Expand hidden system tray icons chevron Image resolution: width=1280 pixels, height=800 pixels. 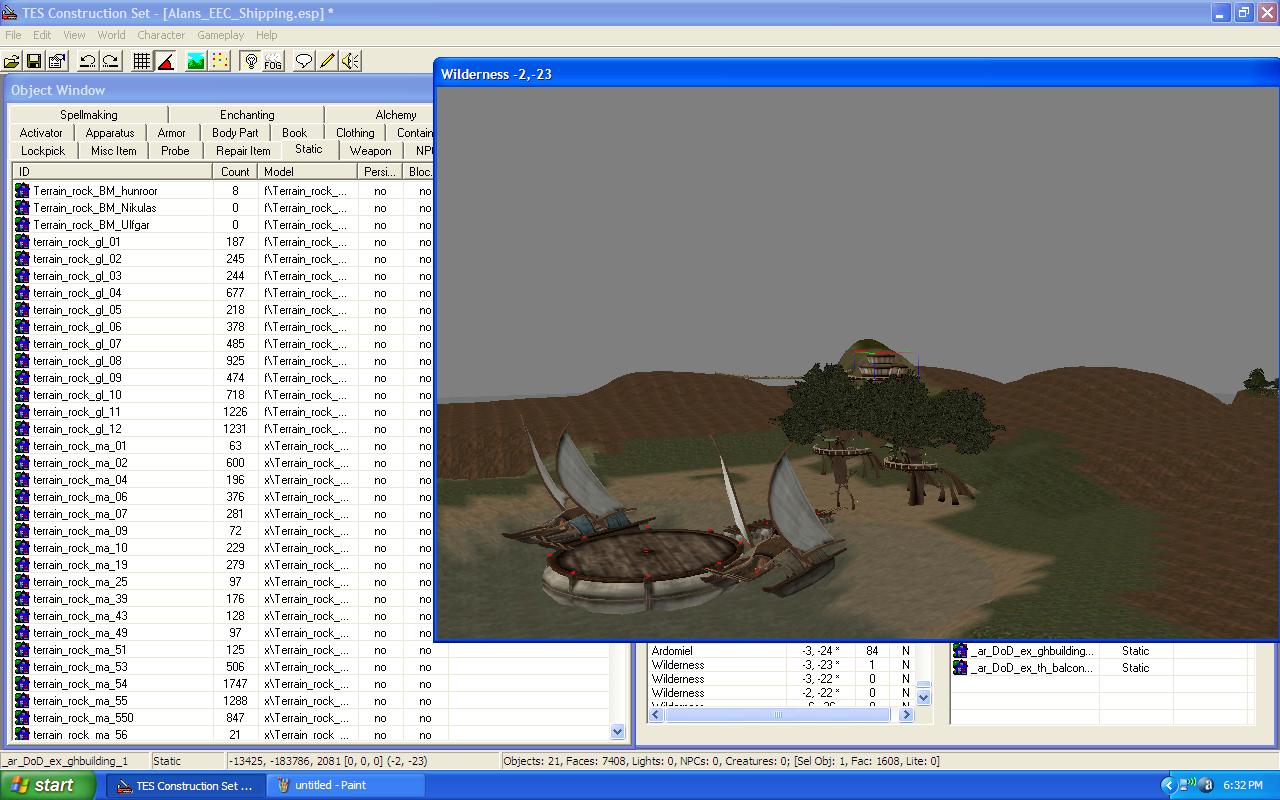tap(1167, 786)
